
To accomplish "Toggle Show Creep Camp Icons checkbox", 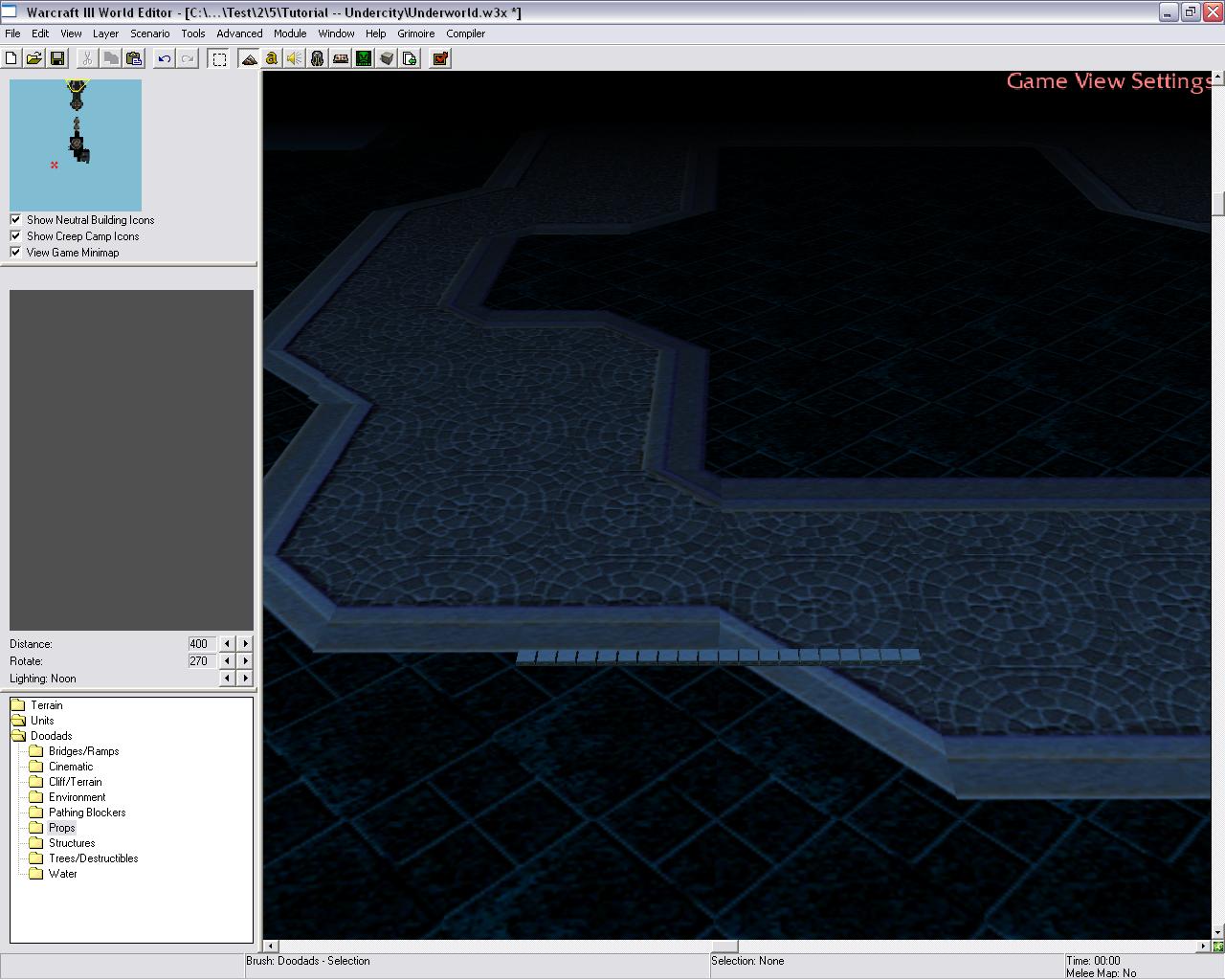I will (15, 235).
